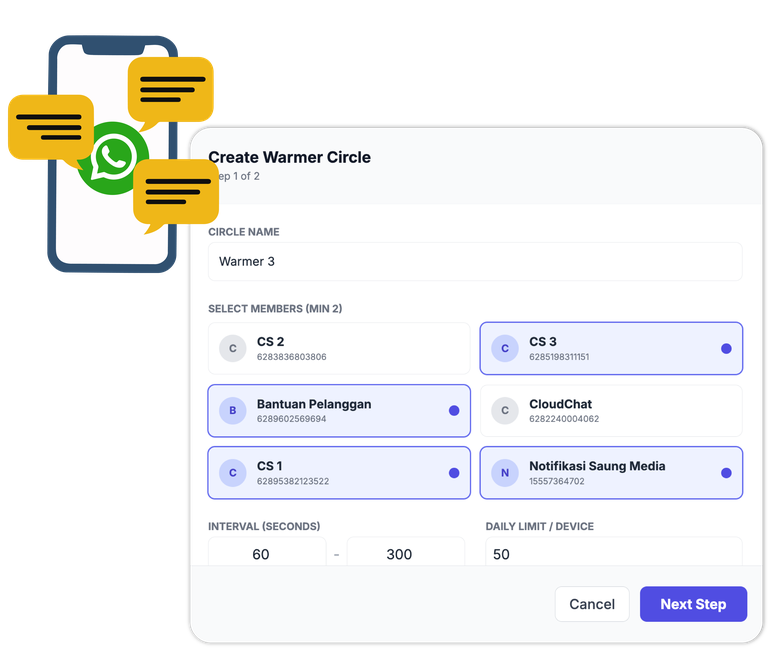Click the Bantuan Pelanggan "B" avatar
777x648 pixels.
click(x=233, y=411)
